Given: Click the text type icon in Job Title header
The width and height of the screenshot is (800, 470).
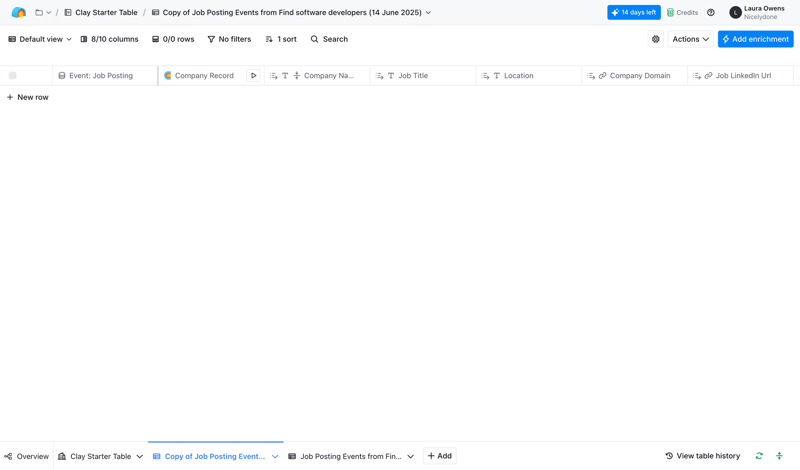Looking at the screenshot, I should [x=391, y=76].
